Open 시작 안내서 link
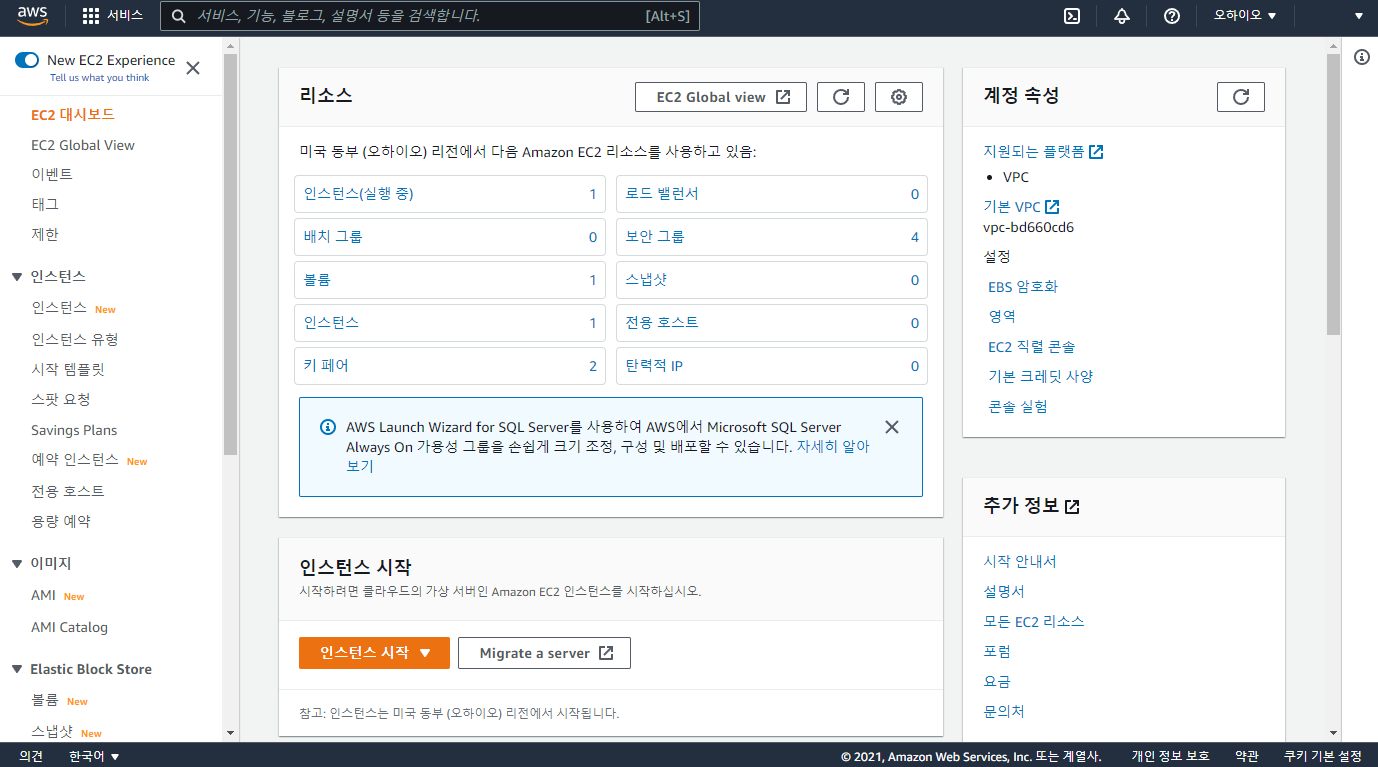Viewport: 1378px width, 767px height. (x=1020, y=562)
